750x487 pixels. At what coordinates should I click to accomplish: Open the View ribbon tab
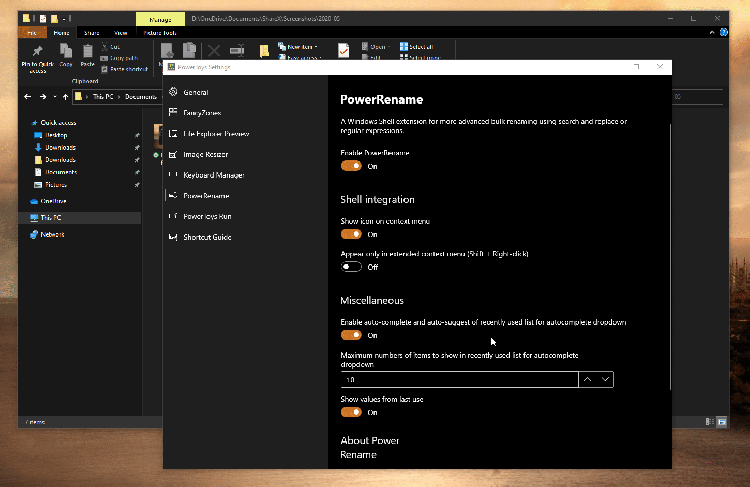120,32
